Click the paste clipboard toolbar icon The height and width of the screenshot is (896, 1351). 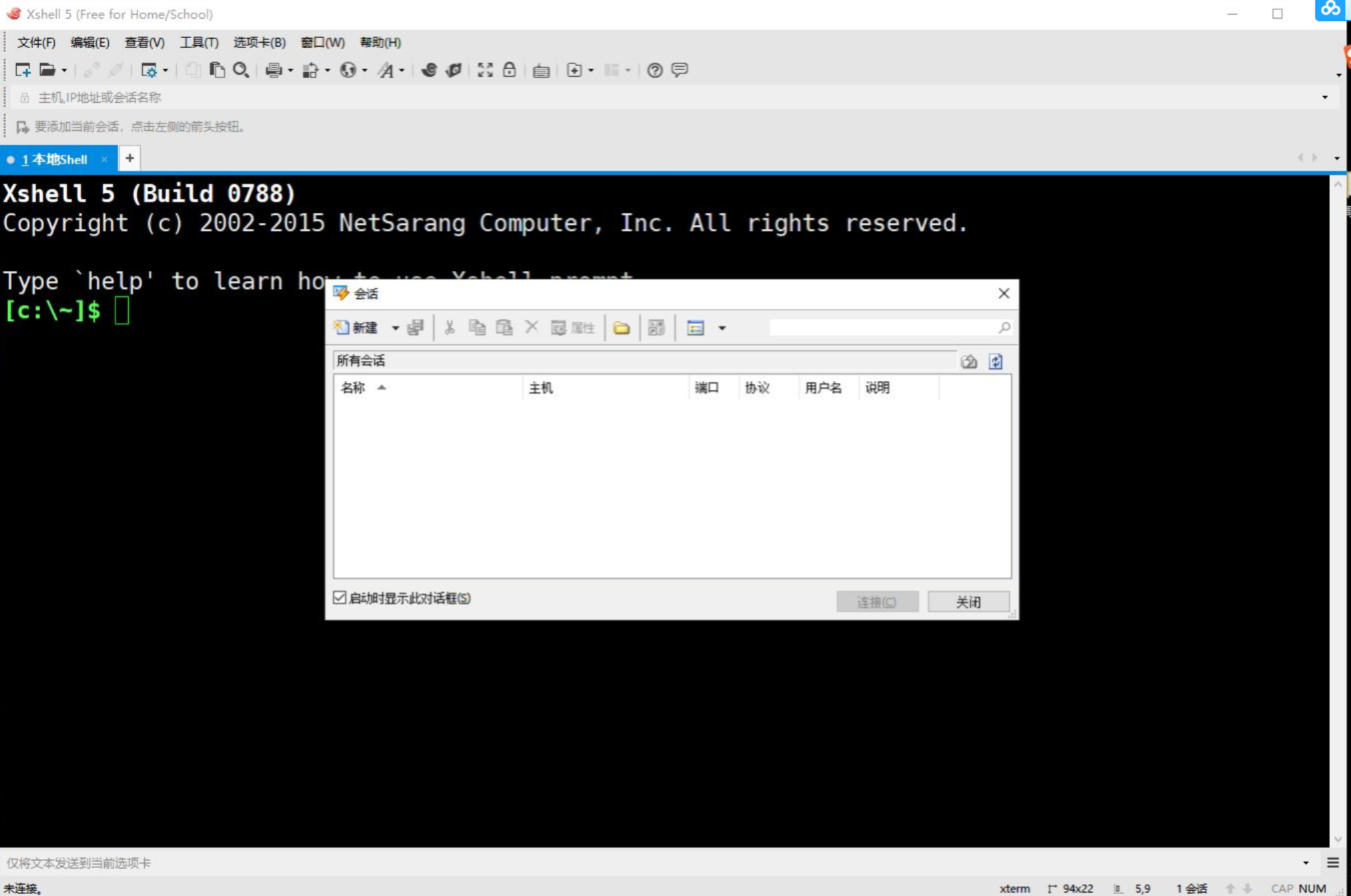(217, 70)
